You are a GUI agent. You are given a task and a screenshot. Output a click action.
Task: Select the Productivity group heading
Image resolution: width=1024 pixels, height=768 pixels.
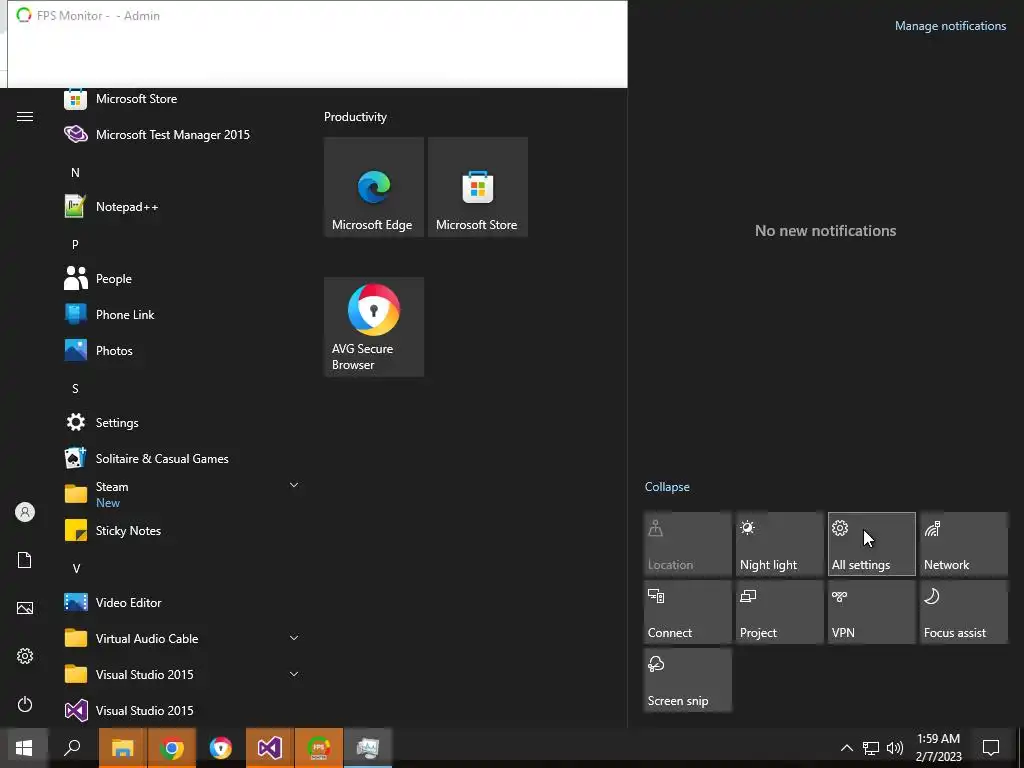355,117
